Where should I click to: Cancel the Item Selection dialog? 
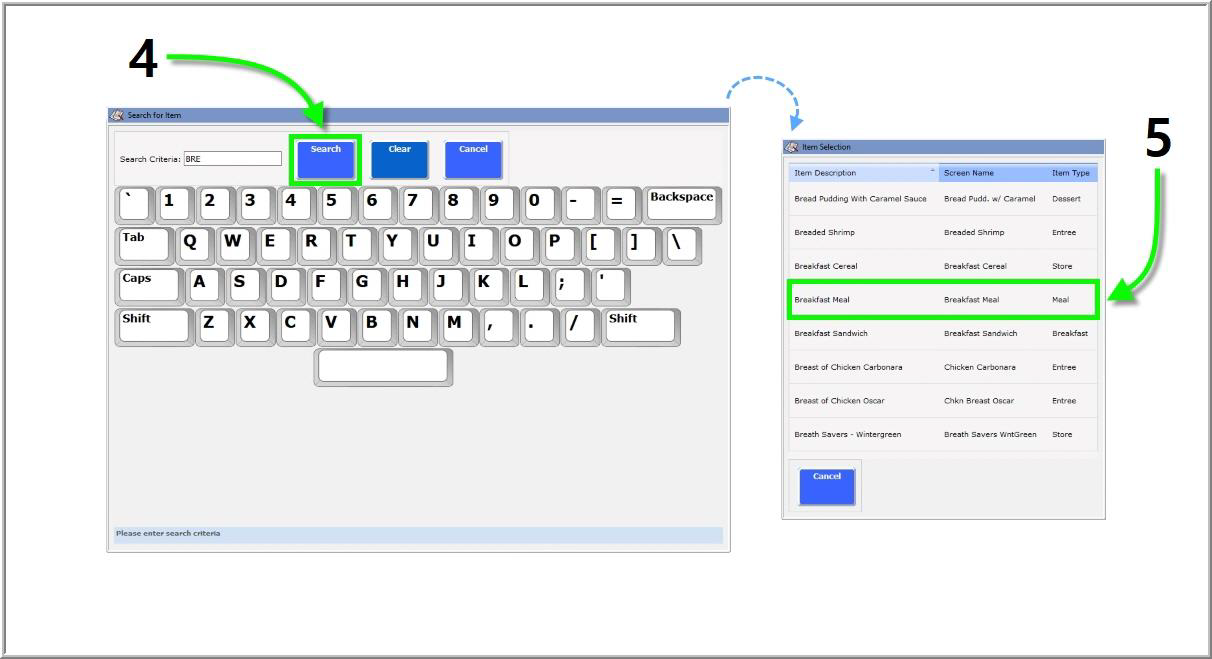coord(826,486)
